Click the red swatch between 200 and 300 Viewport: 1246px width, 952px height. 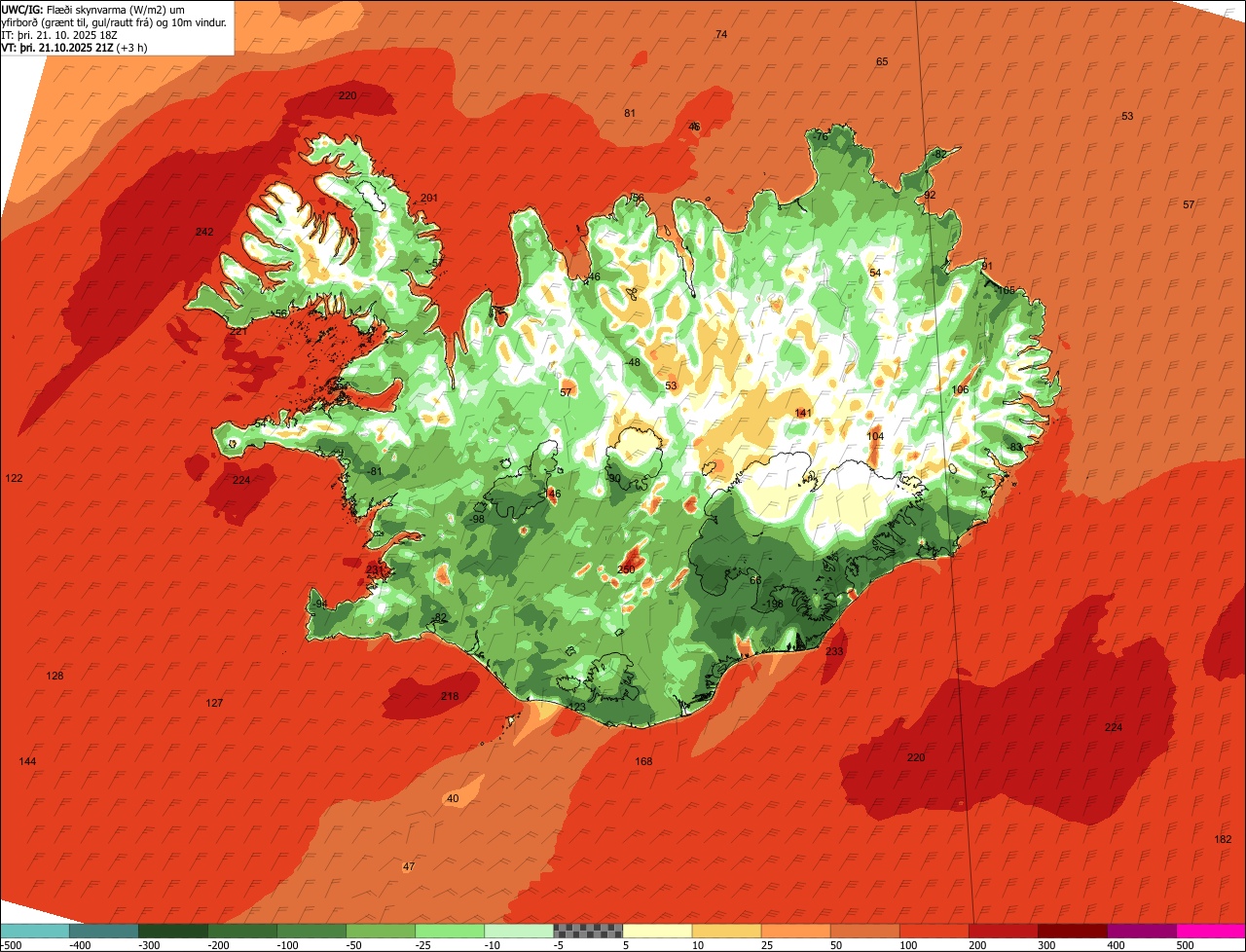(1003, 931)
